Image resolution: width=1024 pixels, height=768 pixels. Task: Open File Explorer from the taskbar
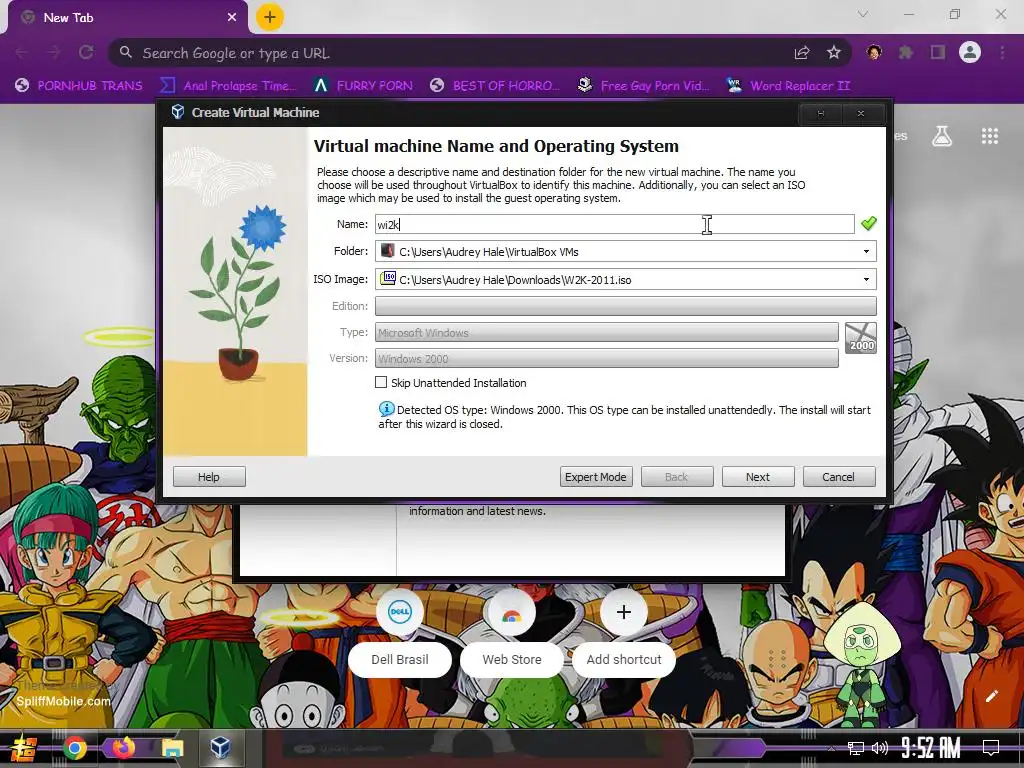(x=172, y=748)
